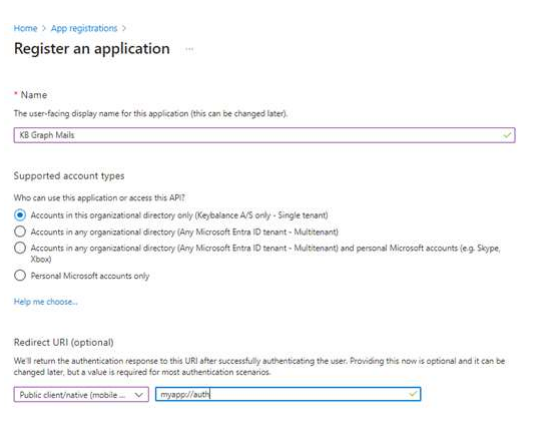Screen dimensions: 555x424
Task: Click the chevron after Home breadcrumb
Action: (x=44, y=28)
